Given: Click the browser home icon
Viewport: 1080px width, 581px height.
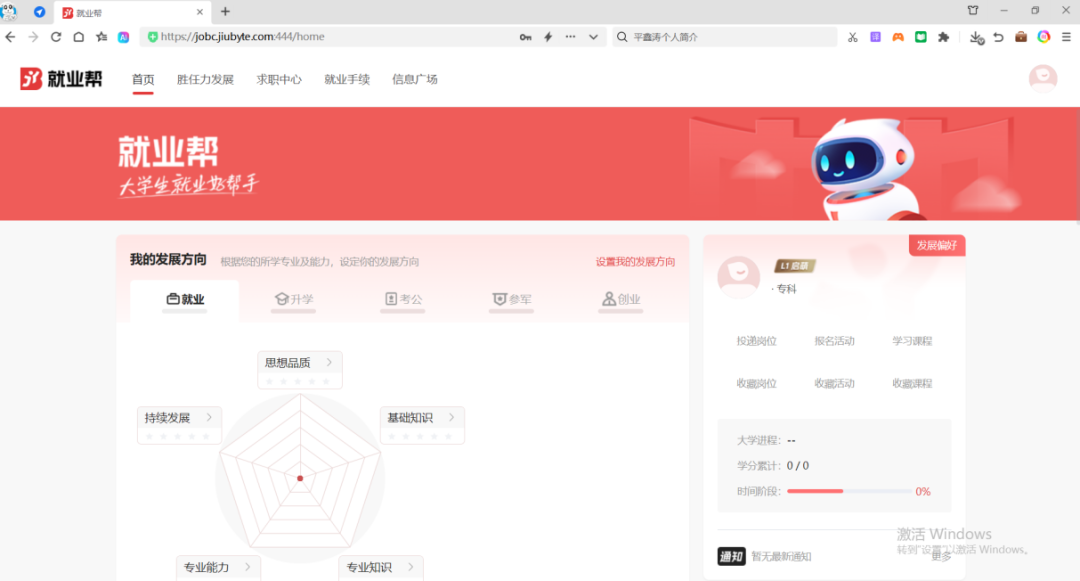Looking at the screenshot, I should tap(78, 37).
